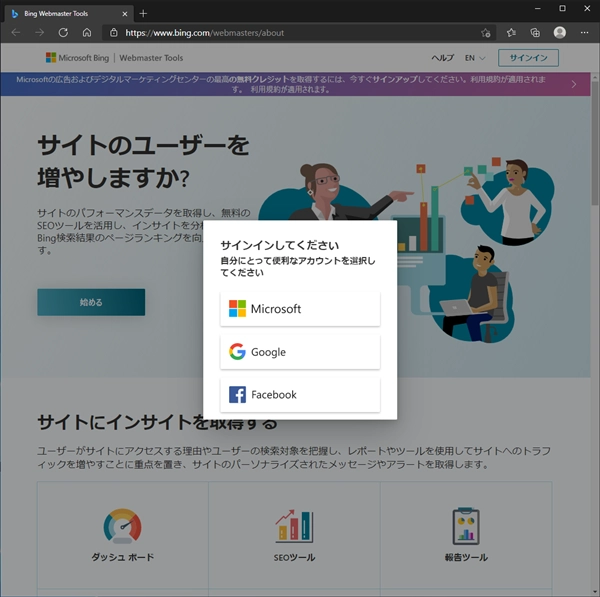Screen dimensions: 600x597
Task: Add this page to favorites star
Action: tap(486, 33)
